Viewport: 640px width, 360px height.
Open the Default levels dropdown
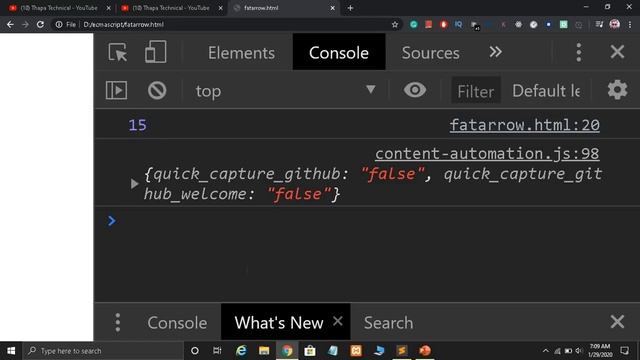[546, 91]
